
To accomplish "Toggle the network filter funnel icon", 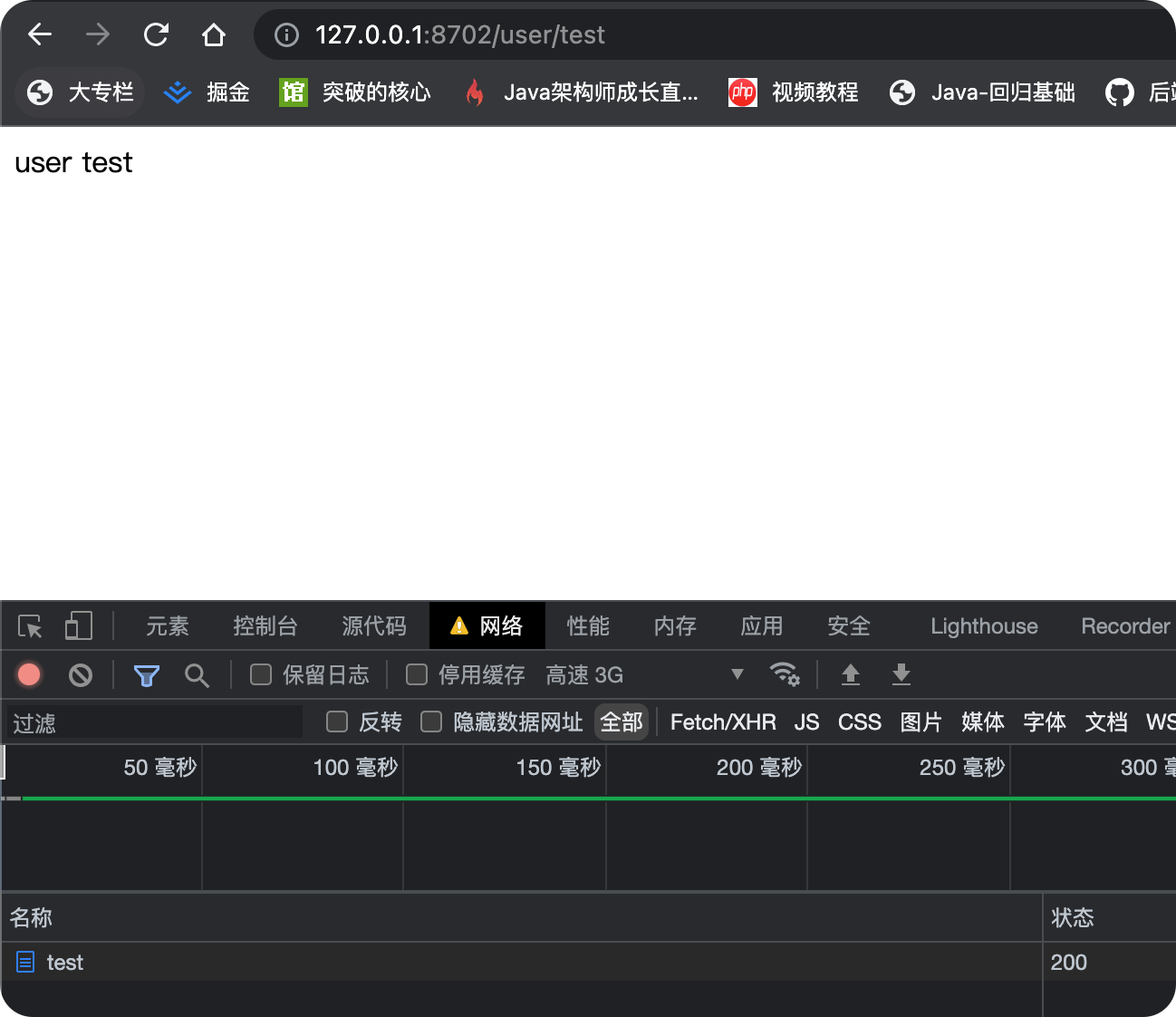I will [146, 675].
